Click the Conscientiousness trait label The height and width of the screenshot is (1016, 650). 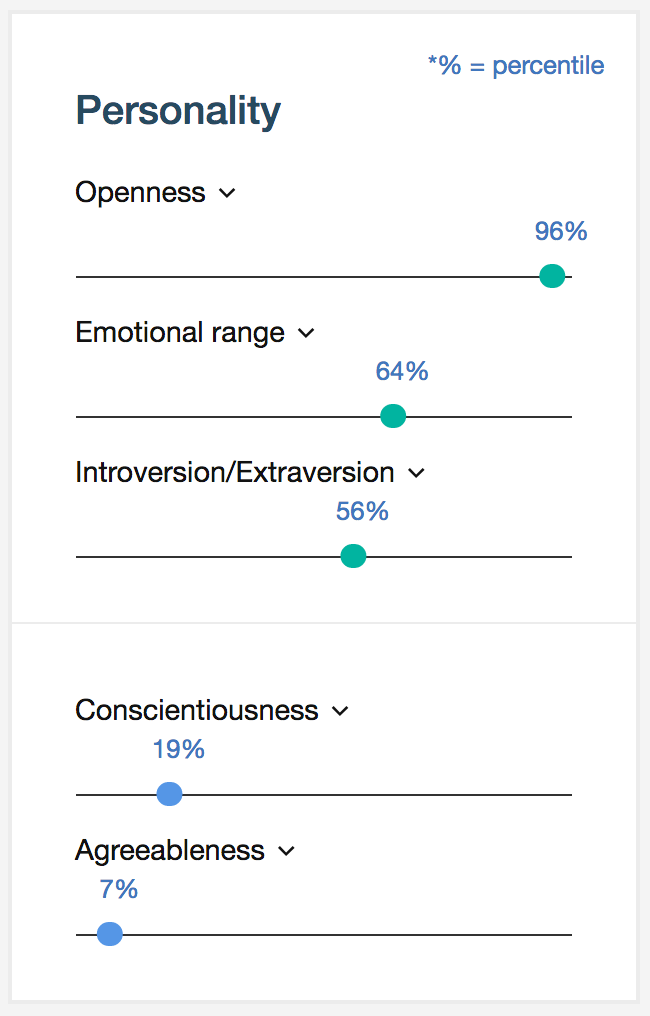click(197, 710)
